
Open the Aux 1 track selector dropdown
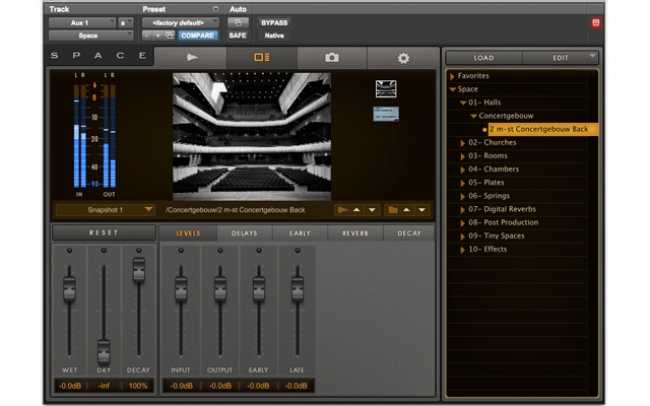[x=82, y=23]
